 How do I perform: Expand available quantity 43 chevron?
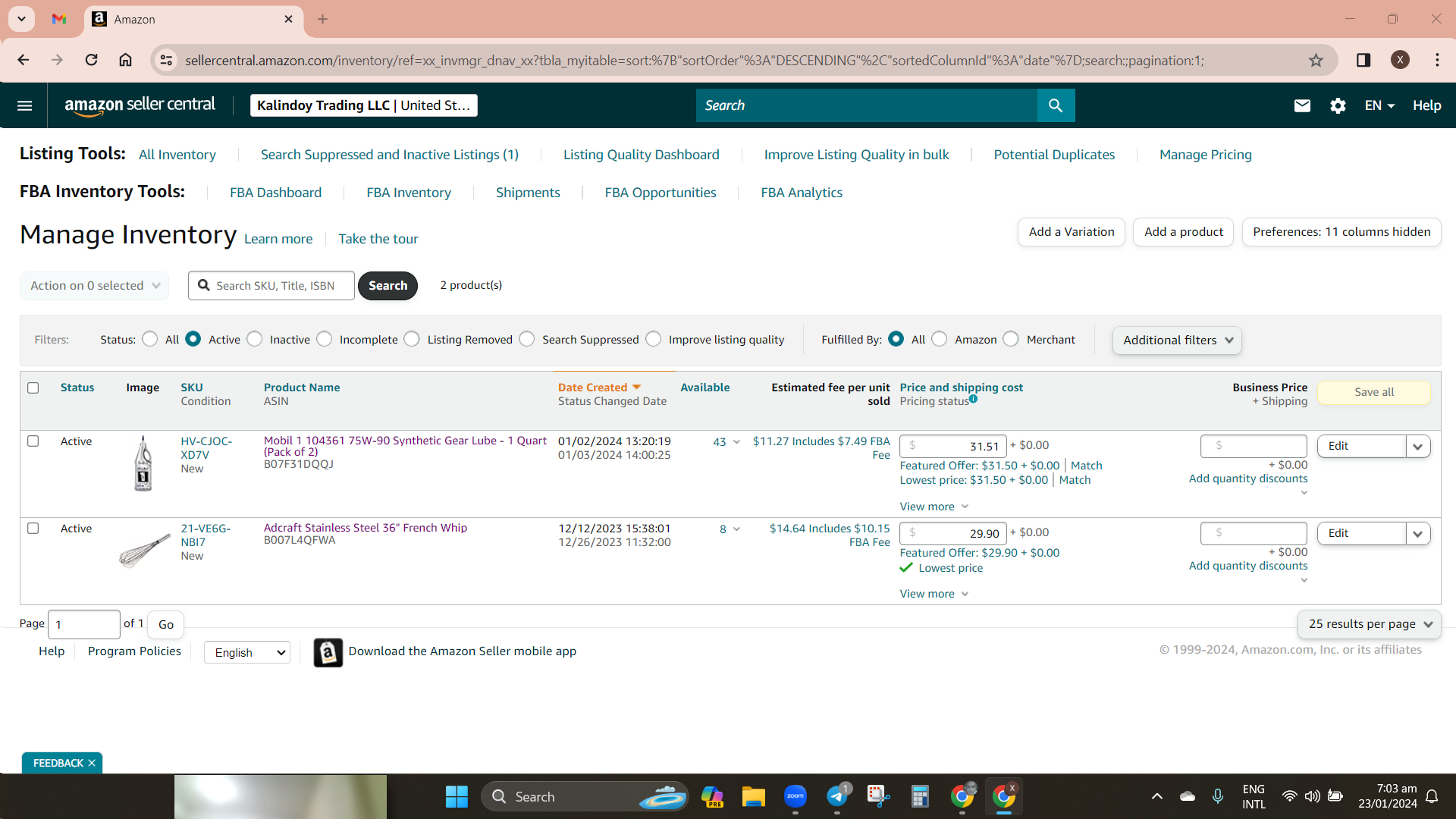[x=736, y=442]
